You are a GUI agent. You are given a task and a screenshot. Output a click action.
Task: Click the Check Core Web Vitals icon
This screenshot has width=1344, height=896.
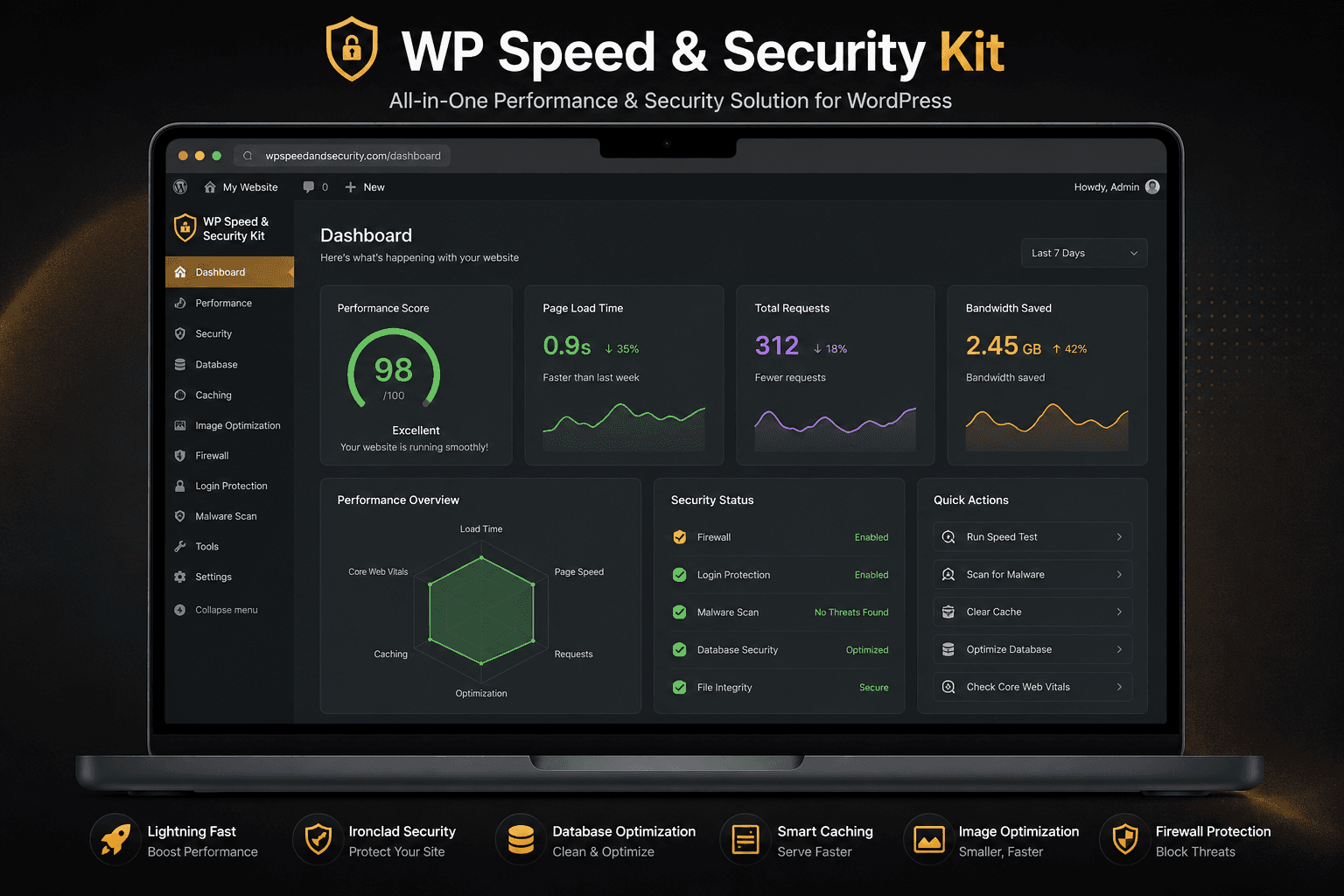tap(948, 687)
